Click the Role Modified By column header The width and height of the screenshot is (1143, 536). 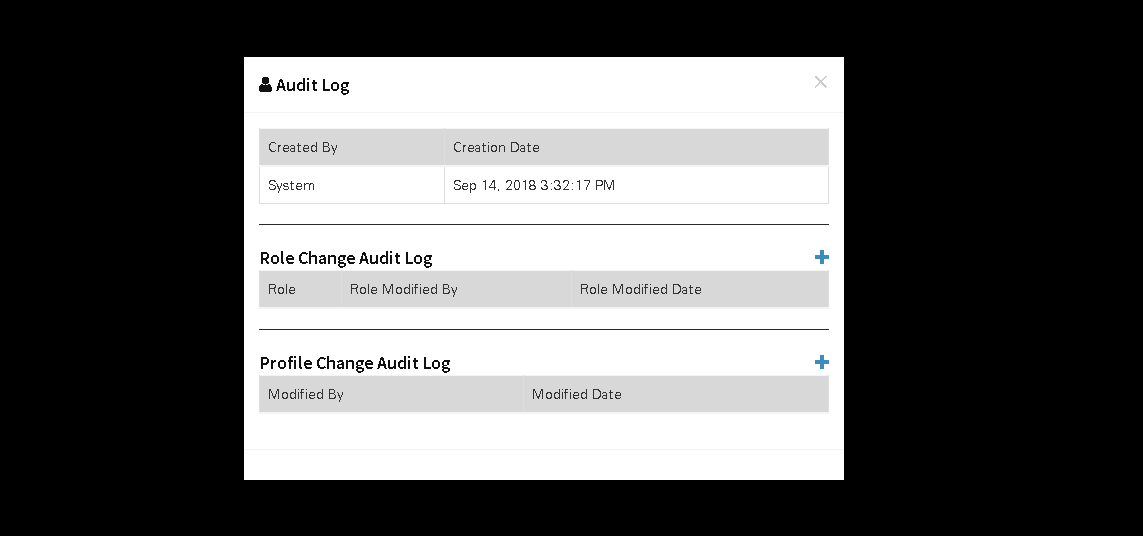coord(456,290)
